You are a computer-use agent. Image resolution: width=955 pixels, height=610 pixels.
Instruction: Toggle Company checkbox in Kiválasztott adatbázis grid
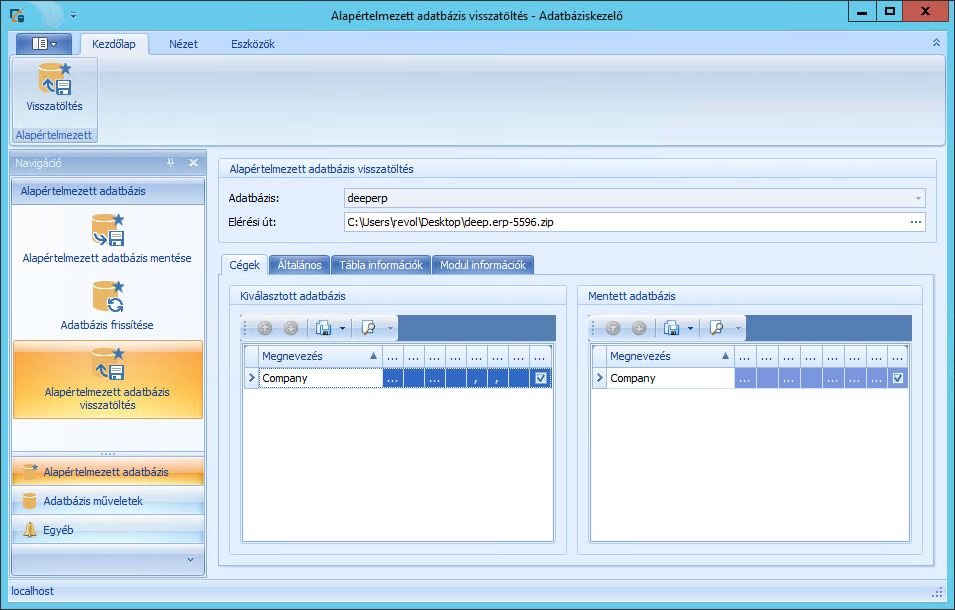(x=541, y=378)
